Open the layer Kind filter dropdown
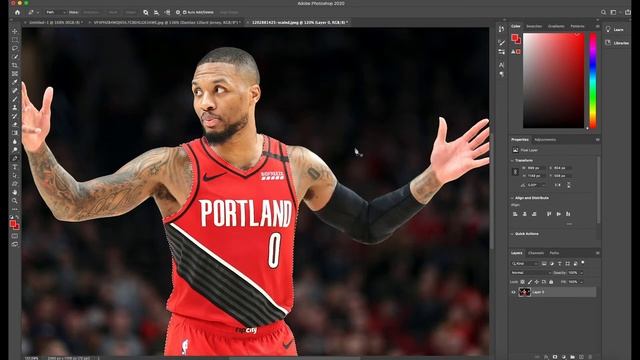 click(x=525, y=264)
